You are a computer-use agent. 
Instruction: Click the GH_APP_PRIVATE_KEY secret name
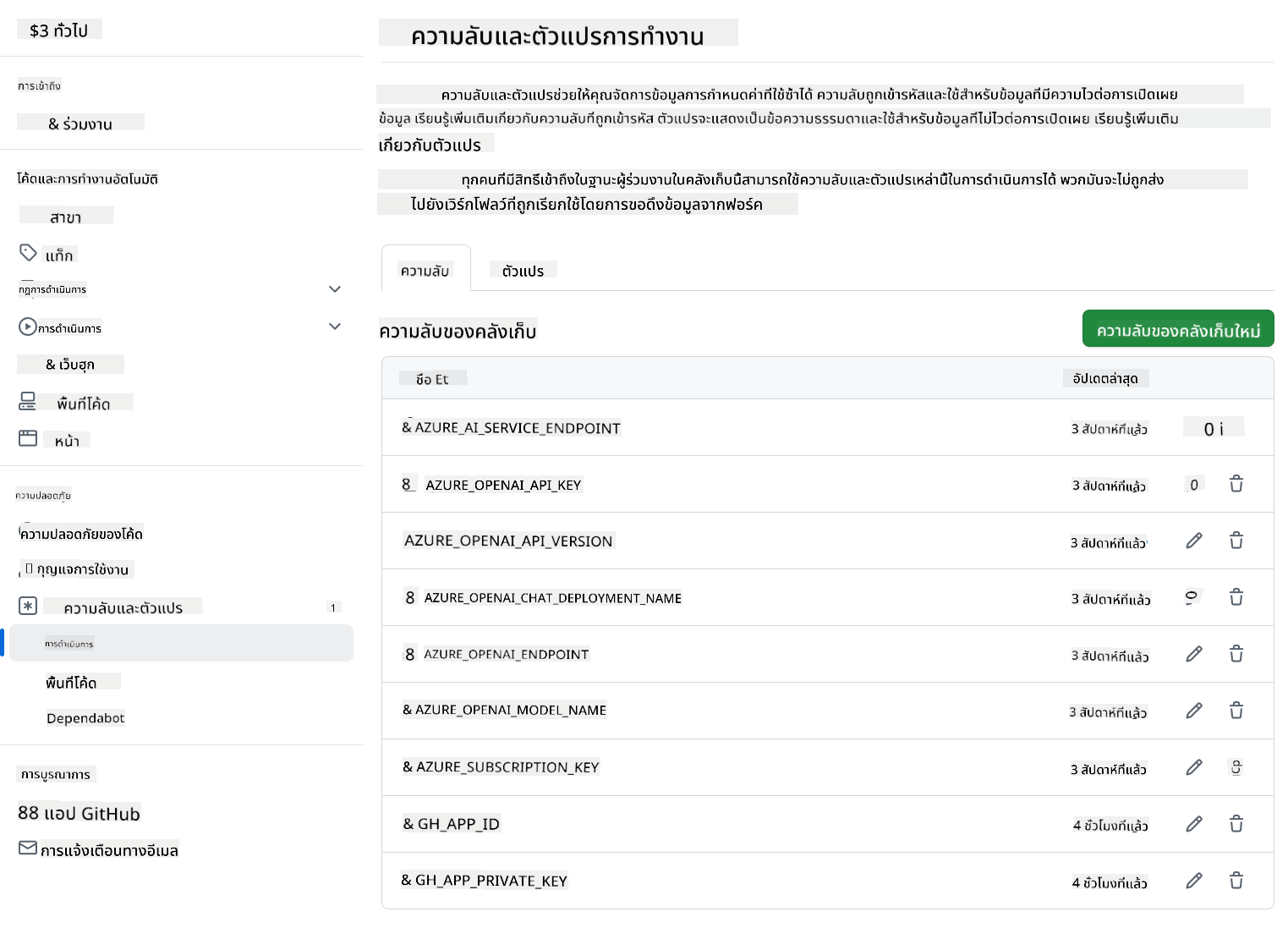pos(491,880)
